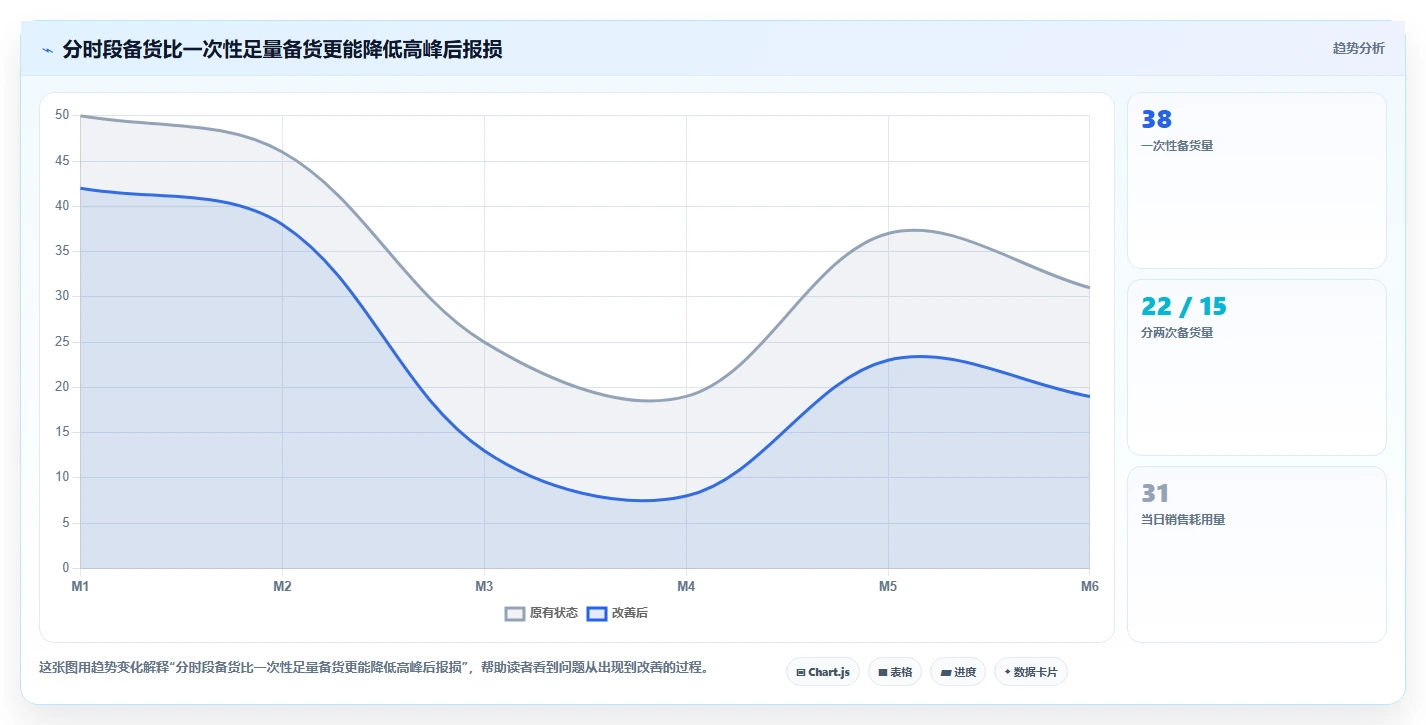Click the value 31 in 当日销售耗用量 card
Screen dimensions: 1426x725
pyautogui.click(x=1155, y=494)
